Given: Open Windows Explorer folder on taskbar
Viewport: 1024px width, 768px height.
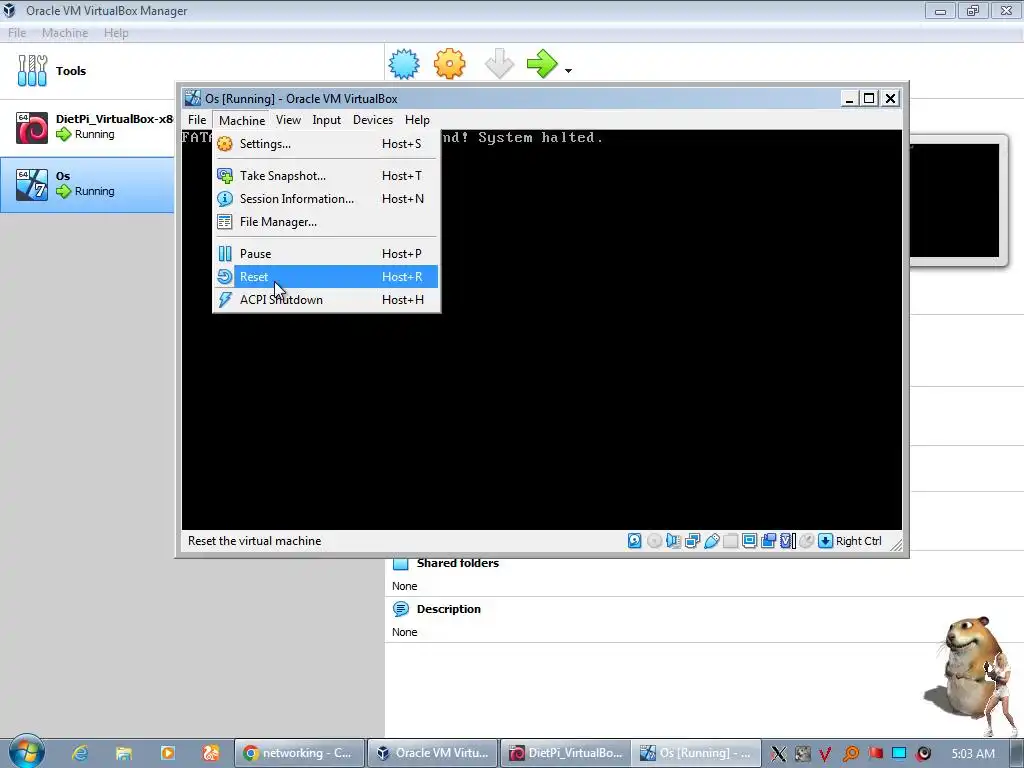Looking at the screenshot, I should click(x=123, y=753).
